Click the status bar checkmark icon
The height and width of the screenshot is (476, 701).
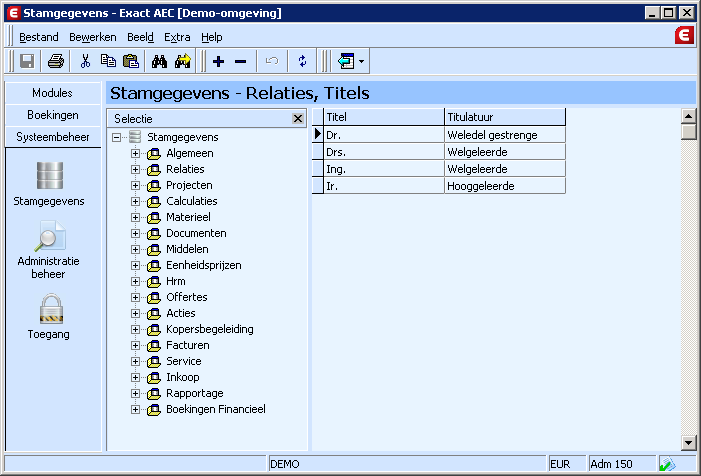pos(667,464)
